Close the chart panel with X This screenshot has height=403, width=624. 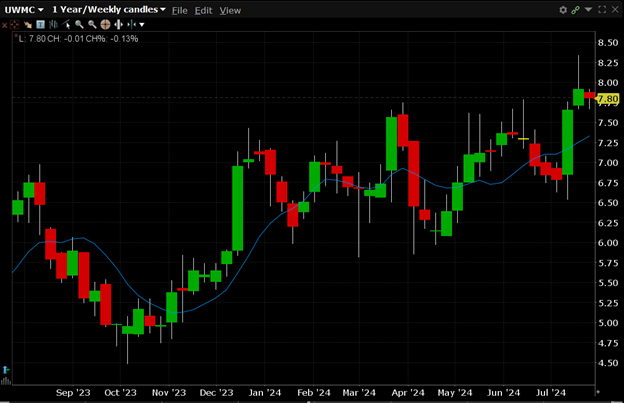pyautogui.click(x=615, y=10)
